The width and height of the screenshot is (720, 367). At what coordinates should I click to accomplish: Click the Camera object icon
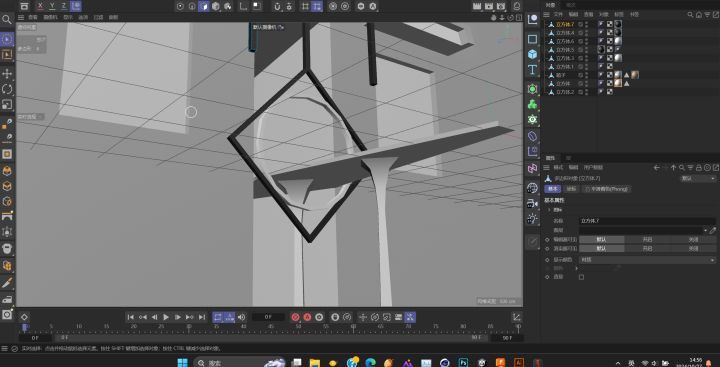point(532,203)
